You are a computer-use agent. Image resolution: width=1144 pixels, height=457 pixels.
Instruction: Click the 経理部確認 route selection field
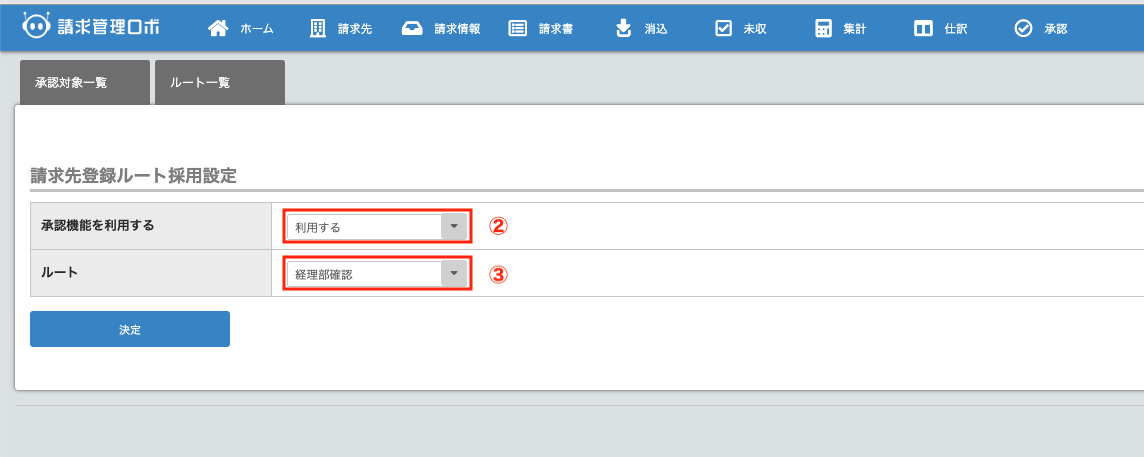364,273
